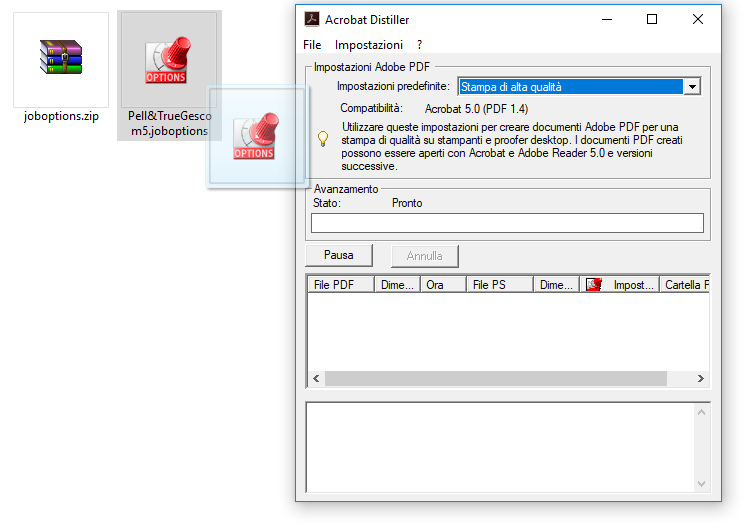This screenshot has height=532, width=749.
Task: Click the Pausa button
Action: click(339, 255)
